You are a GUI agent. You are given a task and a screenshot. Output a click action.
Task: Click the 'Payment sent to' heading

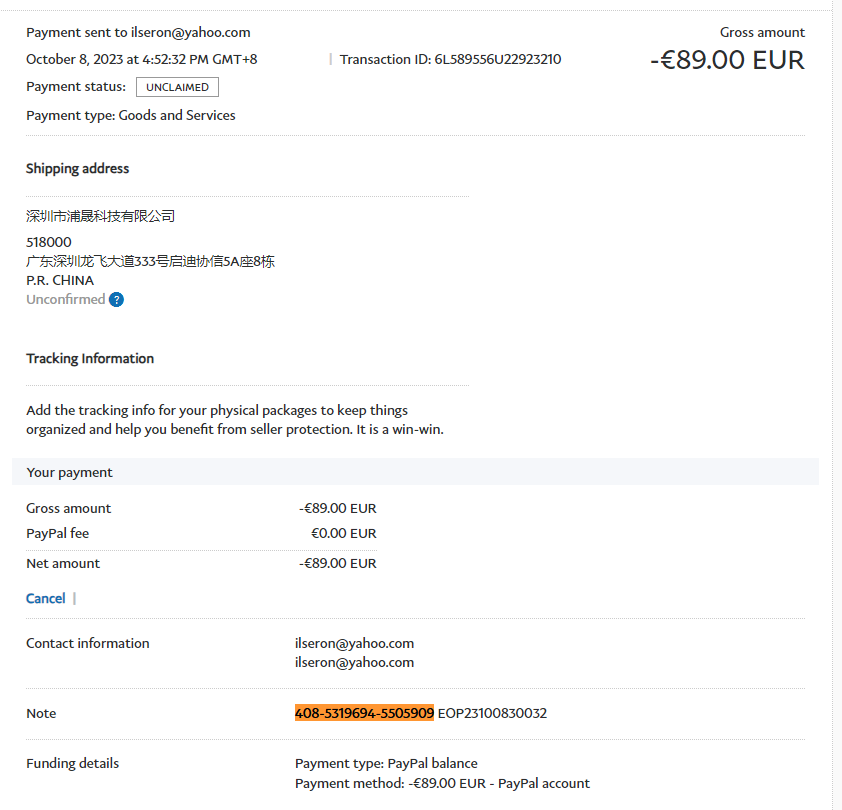coord(138,32)
